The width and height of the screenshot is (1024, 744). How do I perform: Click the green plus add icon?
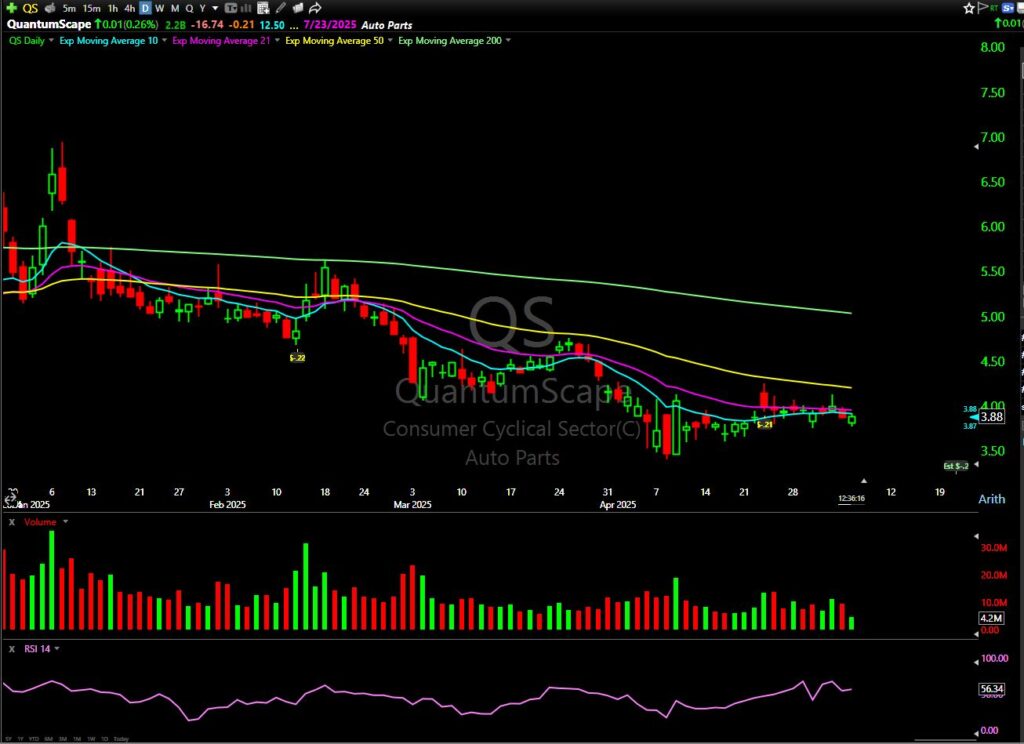point(12,8)
